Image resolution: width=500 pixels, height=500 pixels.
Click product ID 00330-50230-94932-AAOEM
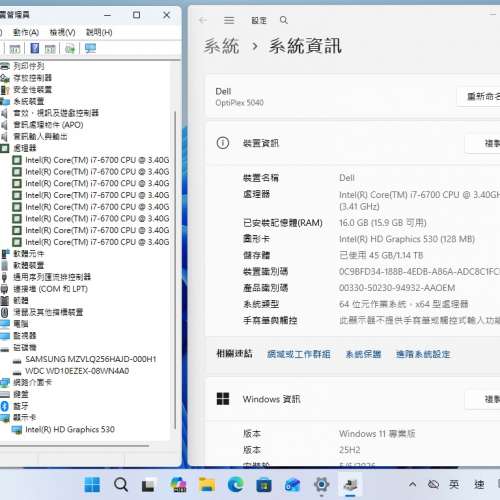[397, 288]
